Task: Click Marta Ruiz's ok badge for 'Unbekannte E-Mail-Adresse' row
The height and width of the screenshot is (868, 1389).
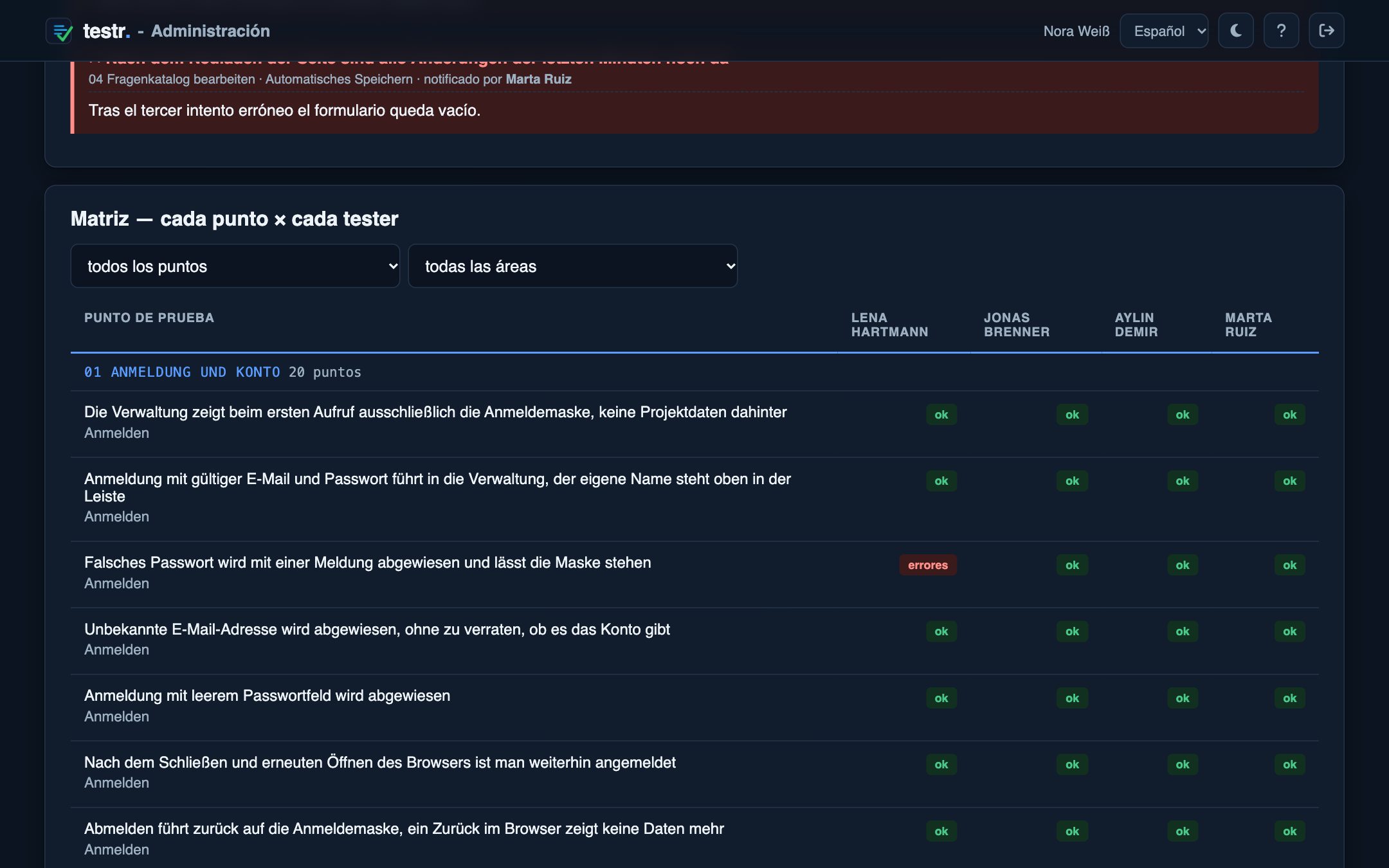Action: tap(1289, 631)
